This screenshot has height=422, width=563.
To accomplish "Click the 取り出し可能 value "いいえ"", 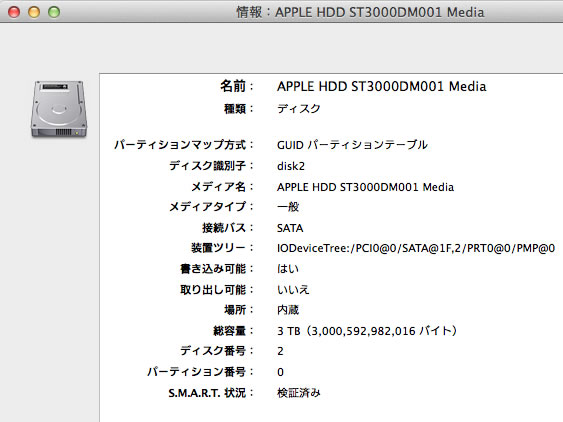I will point(293,289).
